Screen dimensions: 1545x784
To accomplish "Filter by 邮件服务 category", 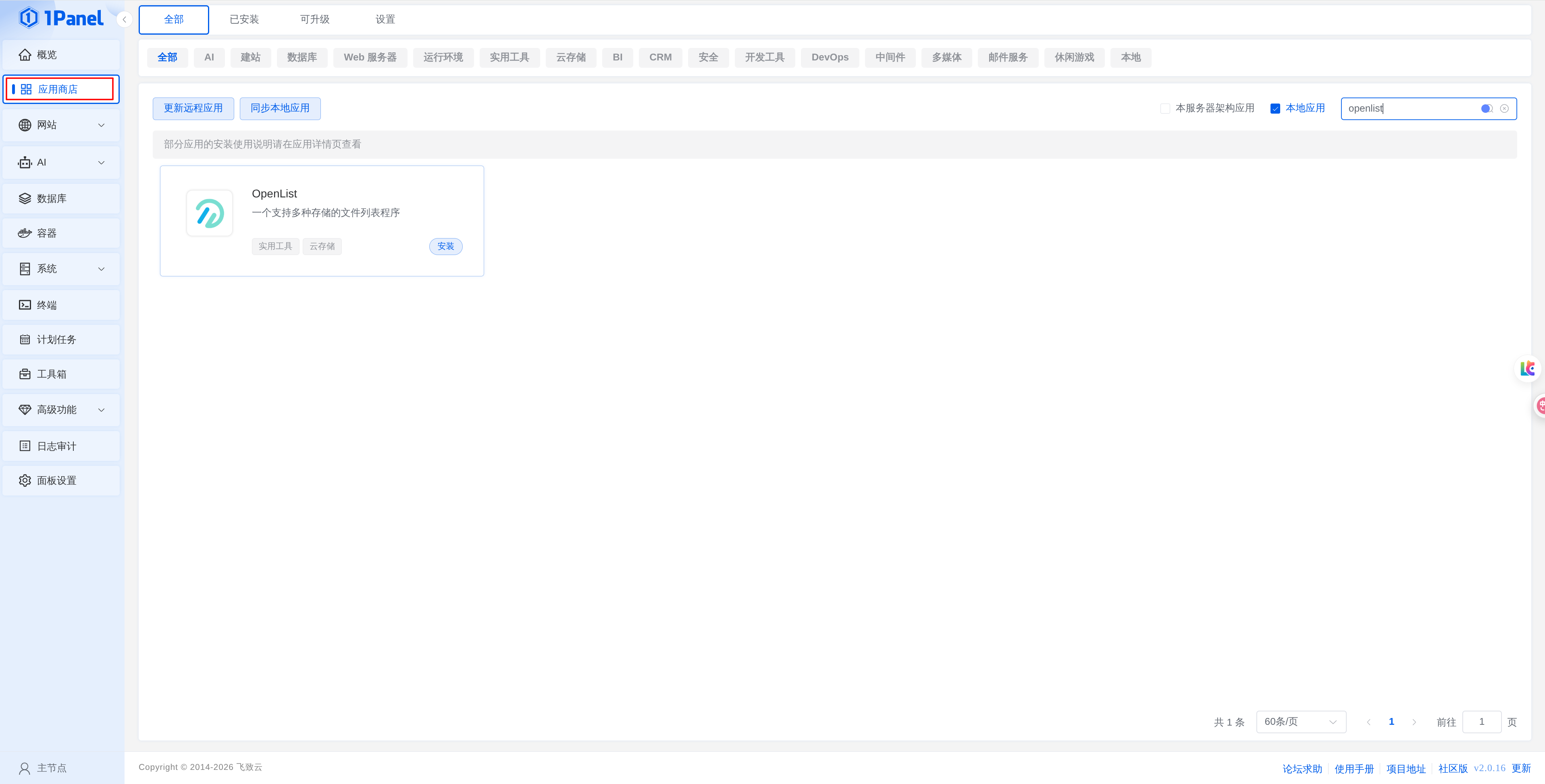I will pos(1008,58).
